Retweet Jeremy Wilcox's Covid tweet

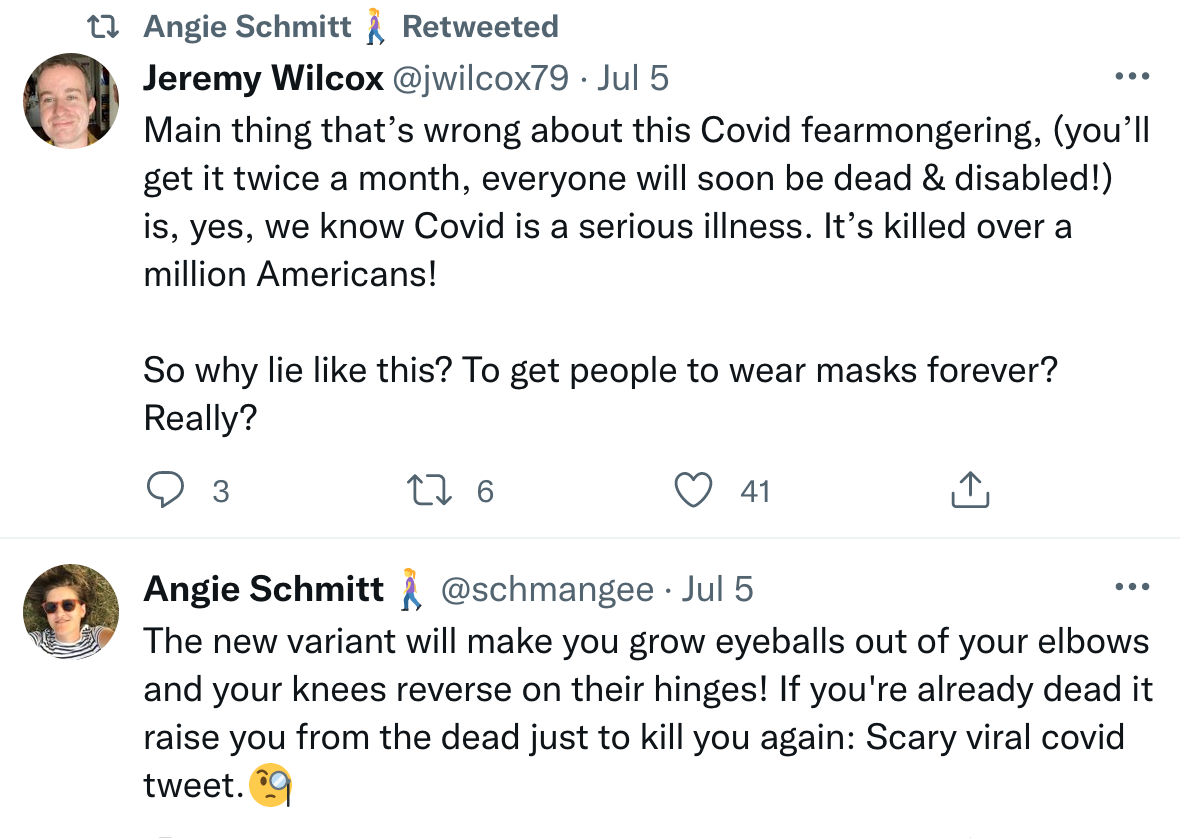click(x=430, y=490)
